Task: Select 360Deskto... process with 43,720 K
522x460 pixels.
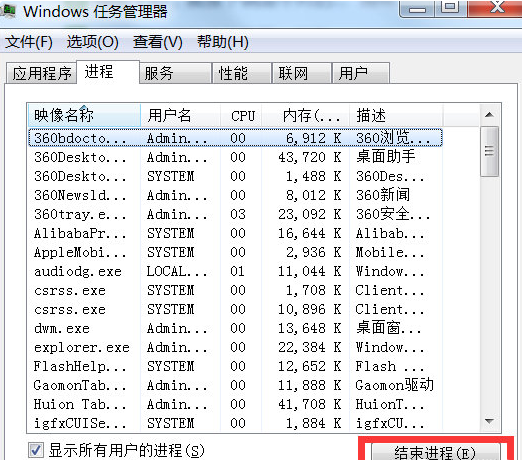Action: coord(235,157)
